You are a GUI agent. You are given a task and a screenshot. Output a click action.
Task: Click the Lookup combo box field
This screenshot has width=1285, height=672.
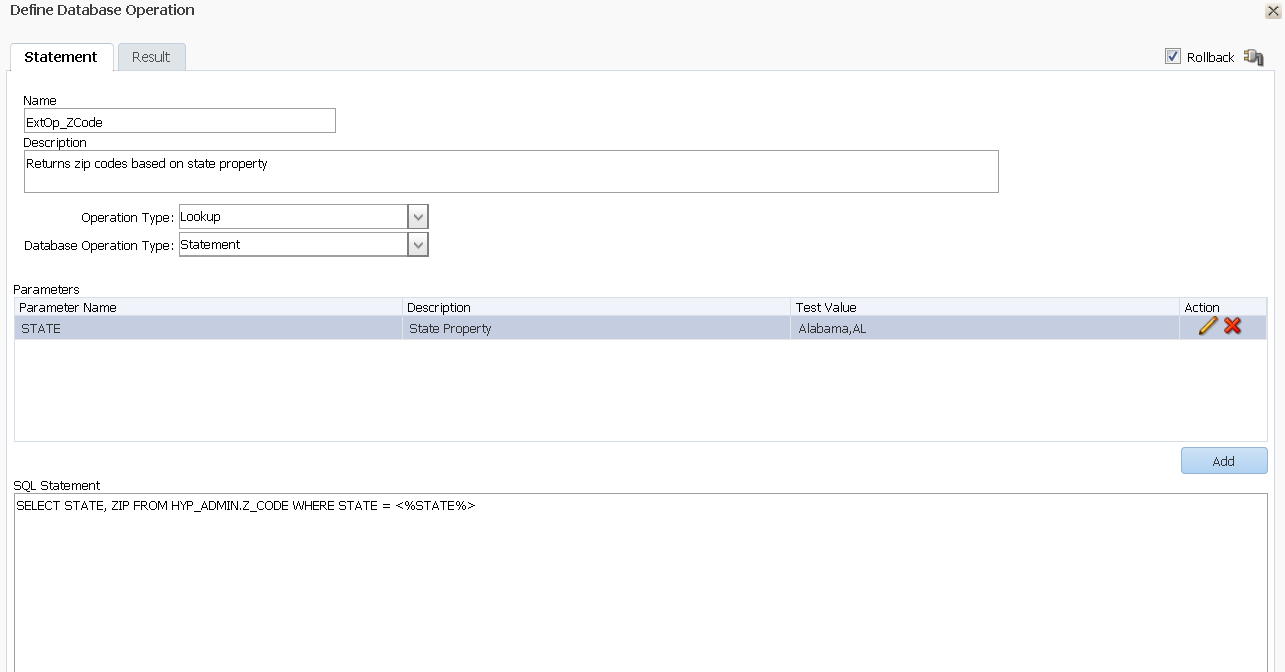pyautogui.click(x=293, y=217)
